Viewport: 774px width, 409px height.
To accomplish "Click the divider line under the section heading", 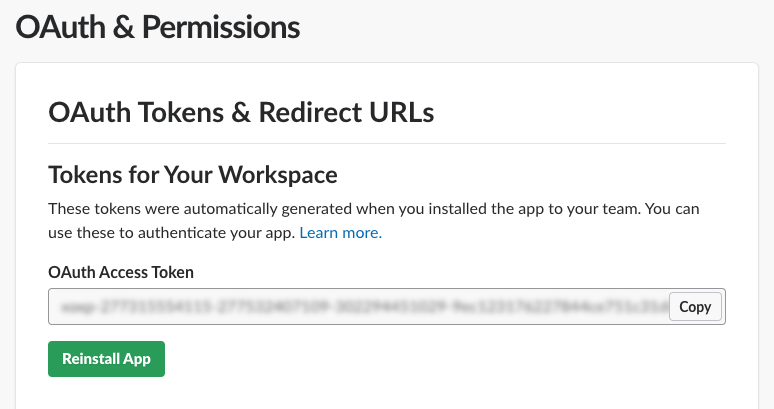I will 386,144.
